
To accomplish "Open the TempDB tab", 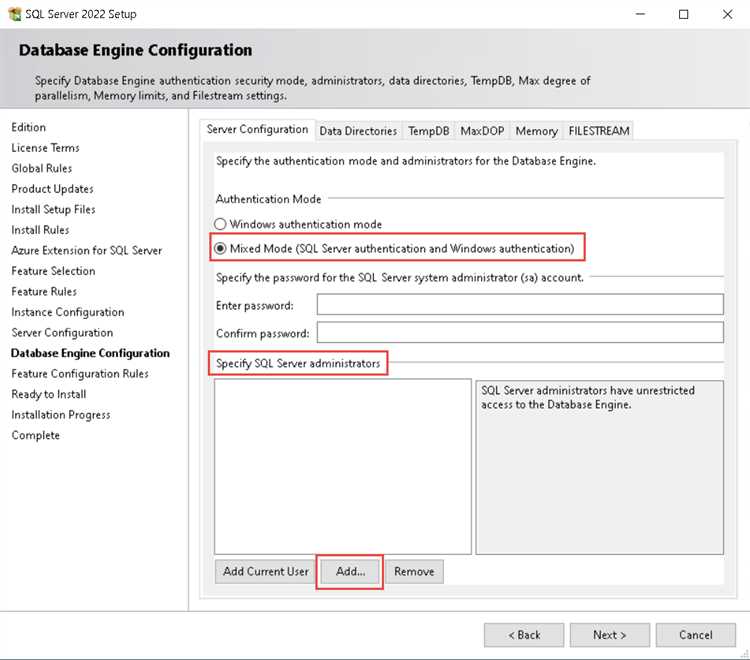I will pos(428,131).
